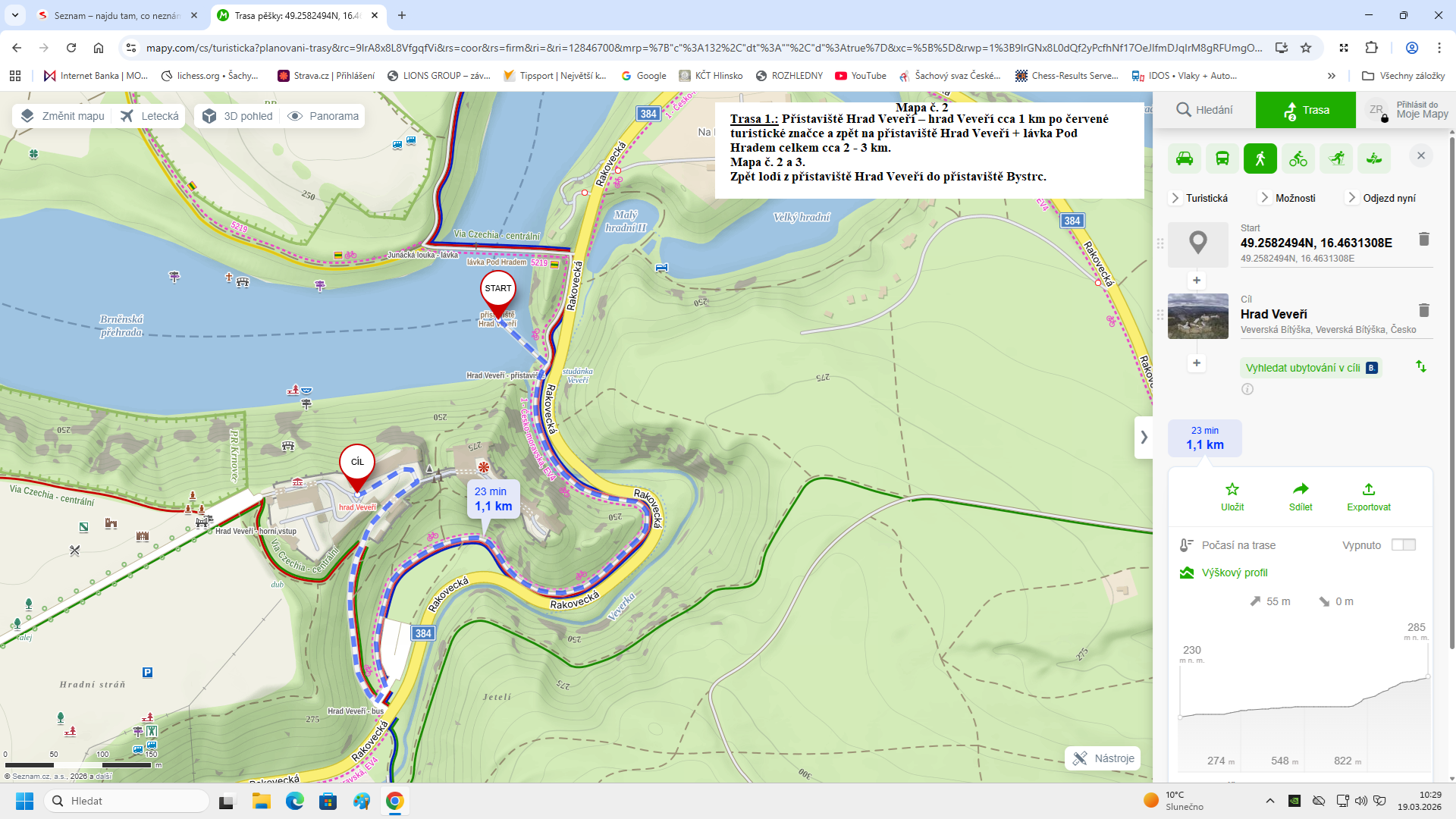Delete the Start waypoint trash icon
The image size is (1456, 819).
point(1423,239)
